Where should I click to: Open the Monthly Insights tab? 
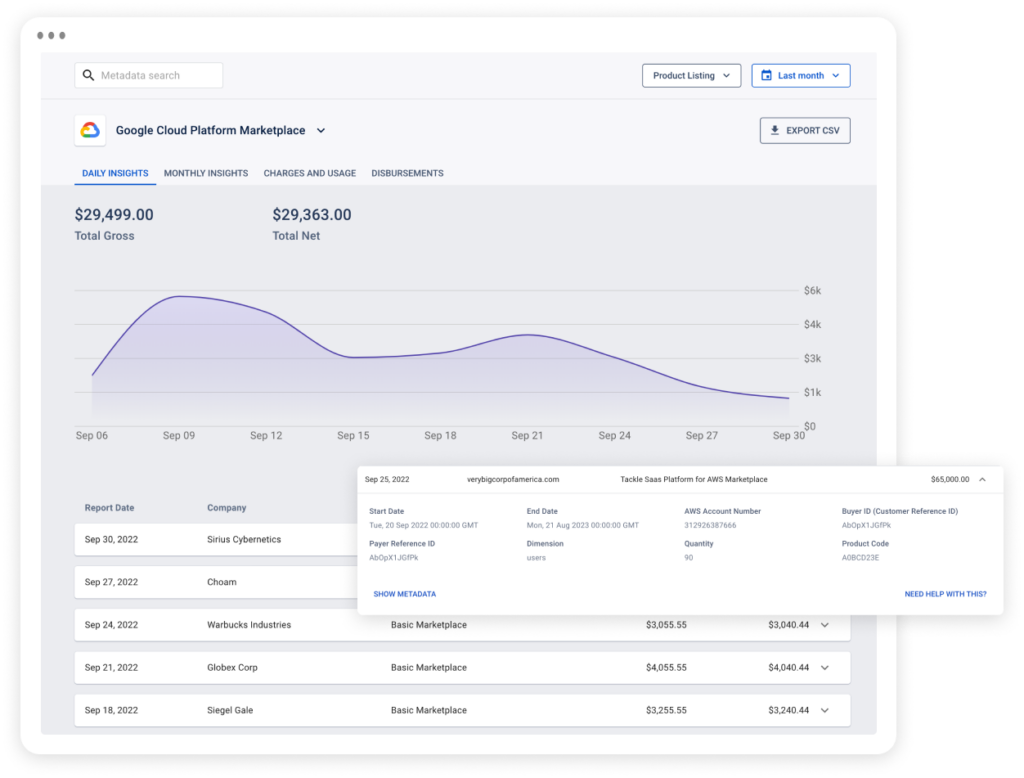click(x=206, y=173)
